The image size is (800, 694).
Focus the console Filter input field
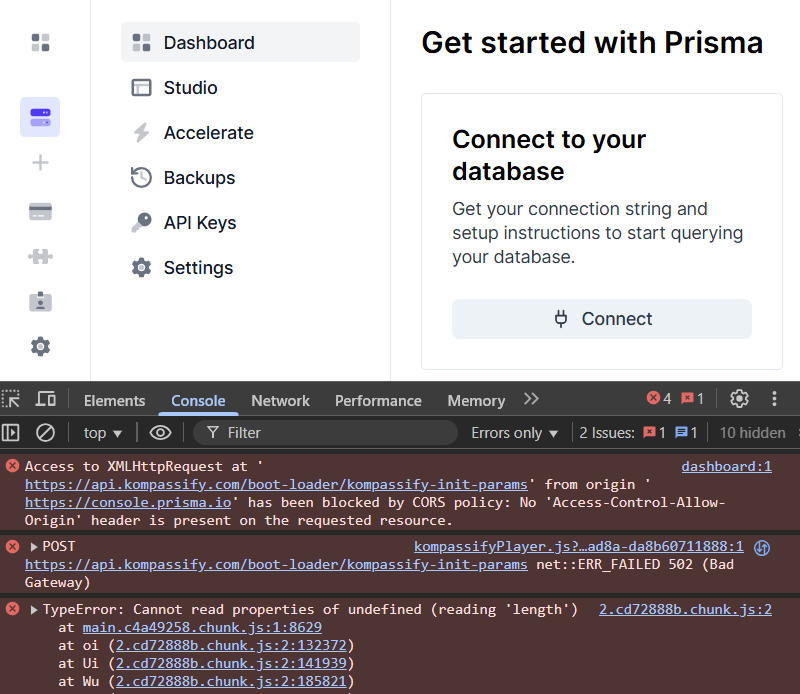coord(325,433)
